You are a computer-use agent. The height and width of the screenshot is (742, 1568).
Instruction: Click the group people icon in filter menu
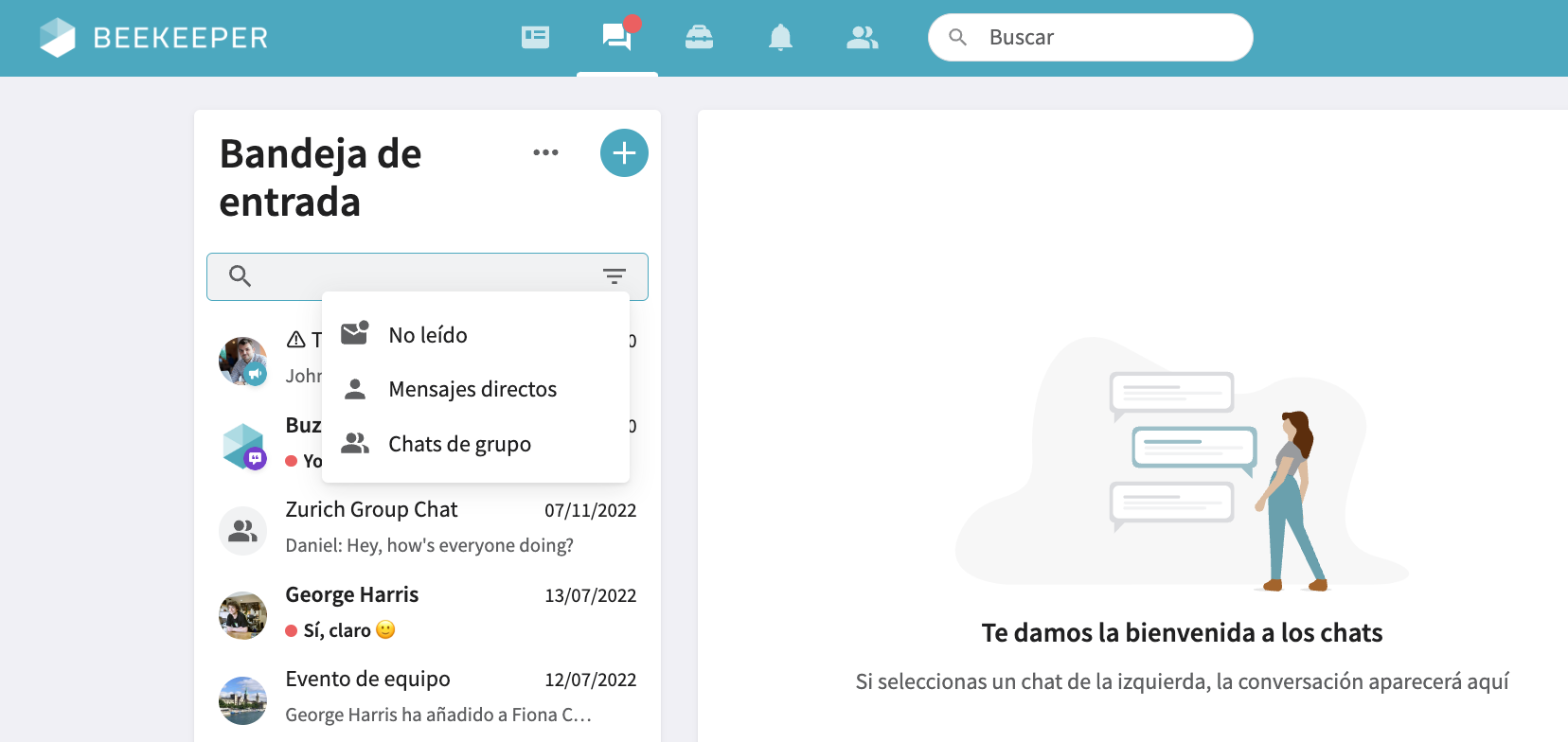click(355, 443)
